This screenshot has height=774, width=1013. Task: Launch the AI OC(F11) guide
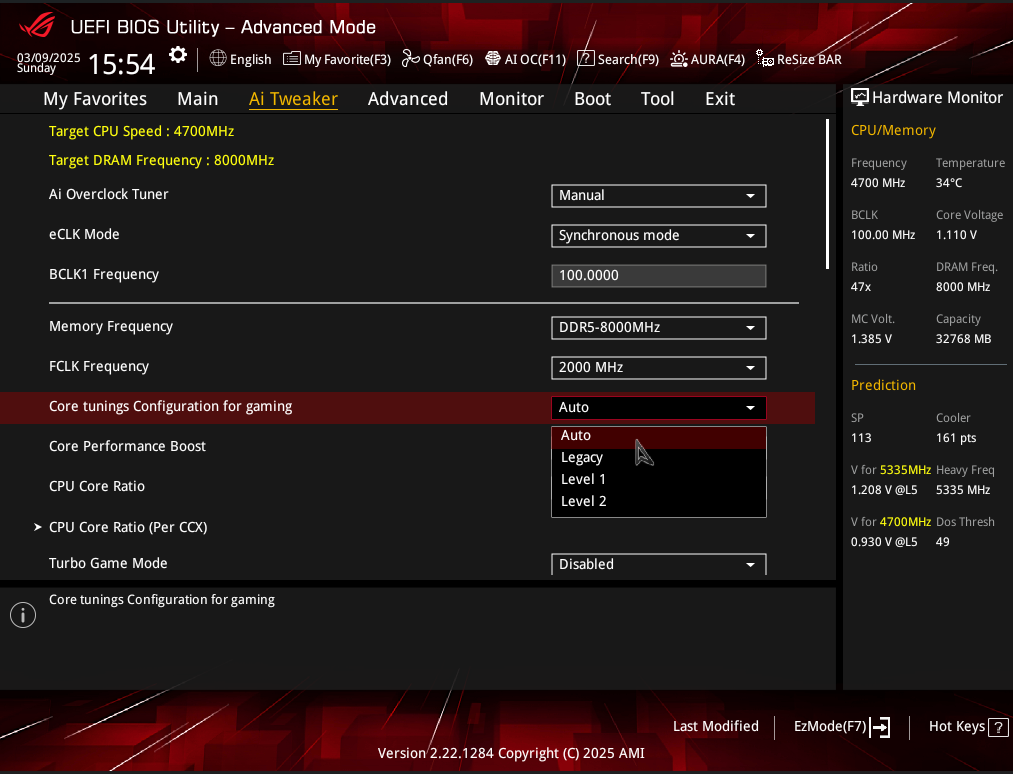[525, 59]
